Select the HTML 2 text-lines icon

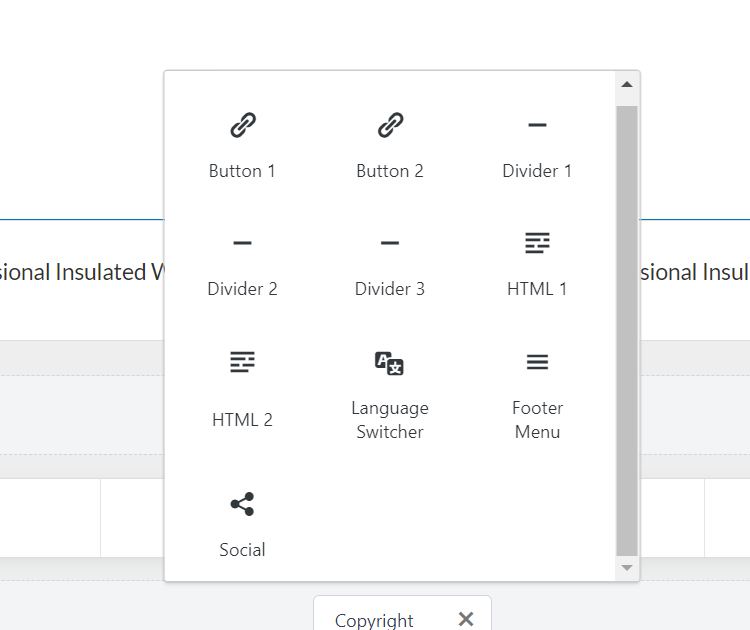[242, 362]
